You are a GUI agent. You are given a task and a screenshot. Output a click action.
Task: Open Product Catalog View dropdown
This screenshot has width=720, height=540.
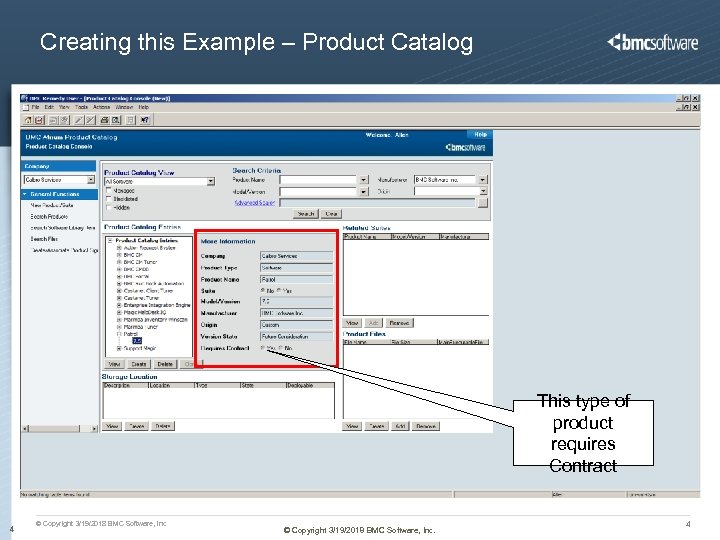point(211,181)
